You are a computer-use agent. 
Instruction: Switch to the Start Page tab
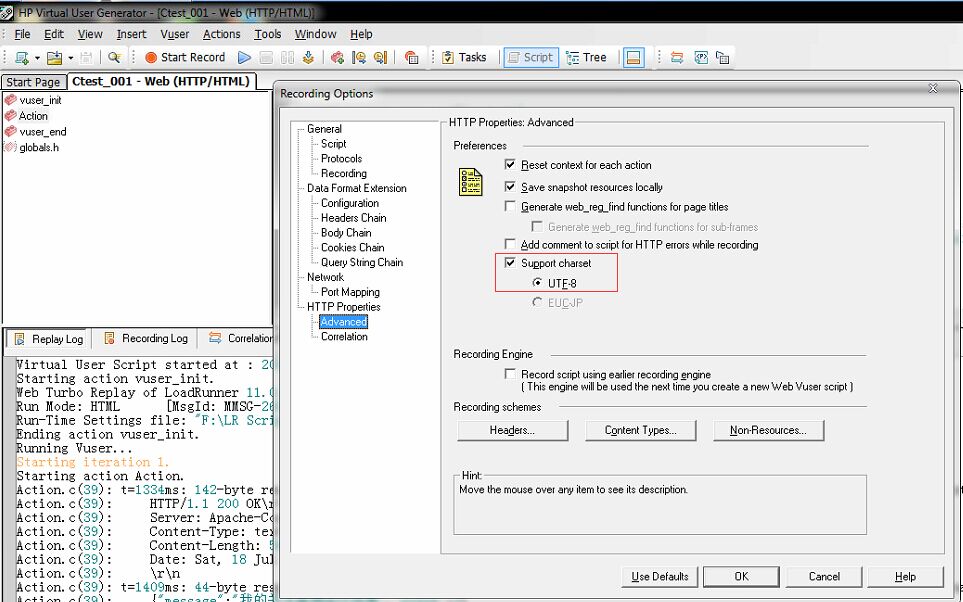pyautogui.click(x=33, y=82)
